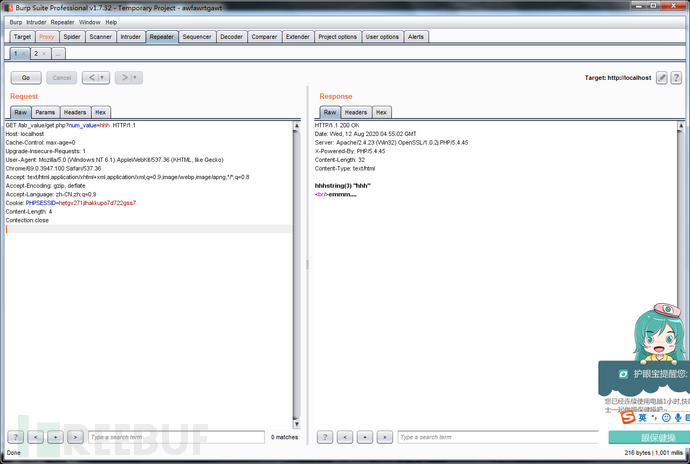This screenshot has height=464, width=690.
Task: Click the 'HTTP/1.1 200 OK' response line
Action: pos(337,125)
